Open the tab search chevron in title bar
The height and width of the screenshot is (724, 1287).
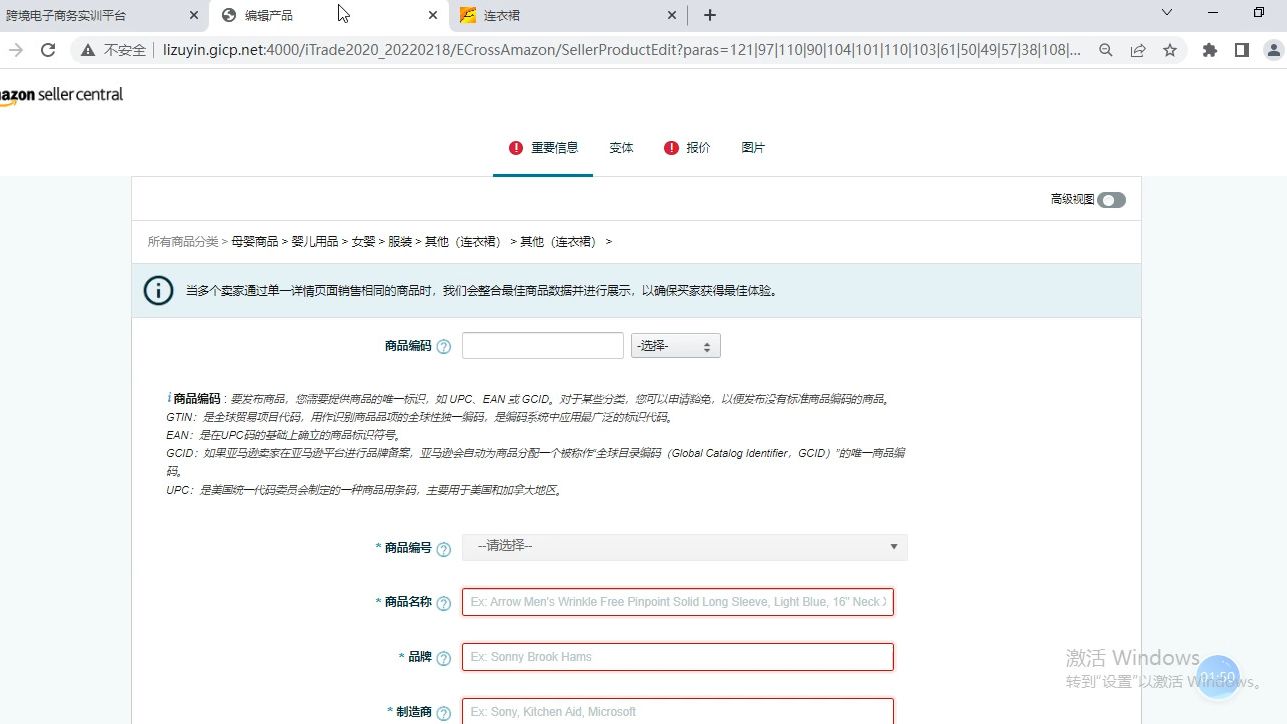point(1166,13)
